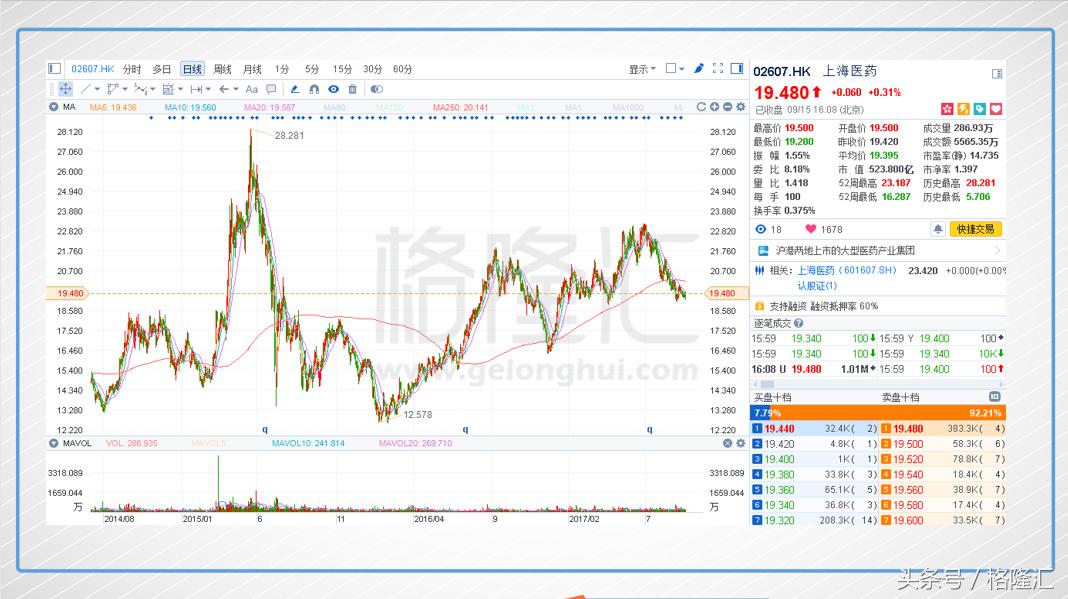This screenshot has width=1068, height=599.
Task: Switch to 周线 weekly chart tab
Action: click(222, 69)
